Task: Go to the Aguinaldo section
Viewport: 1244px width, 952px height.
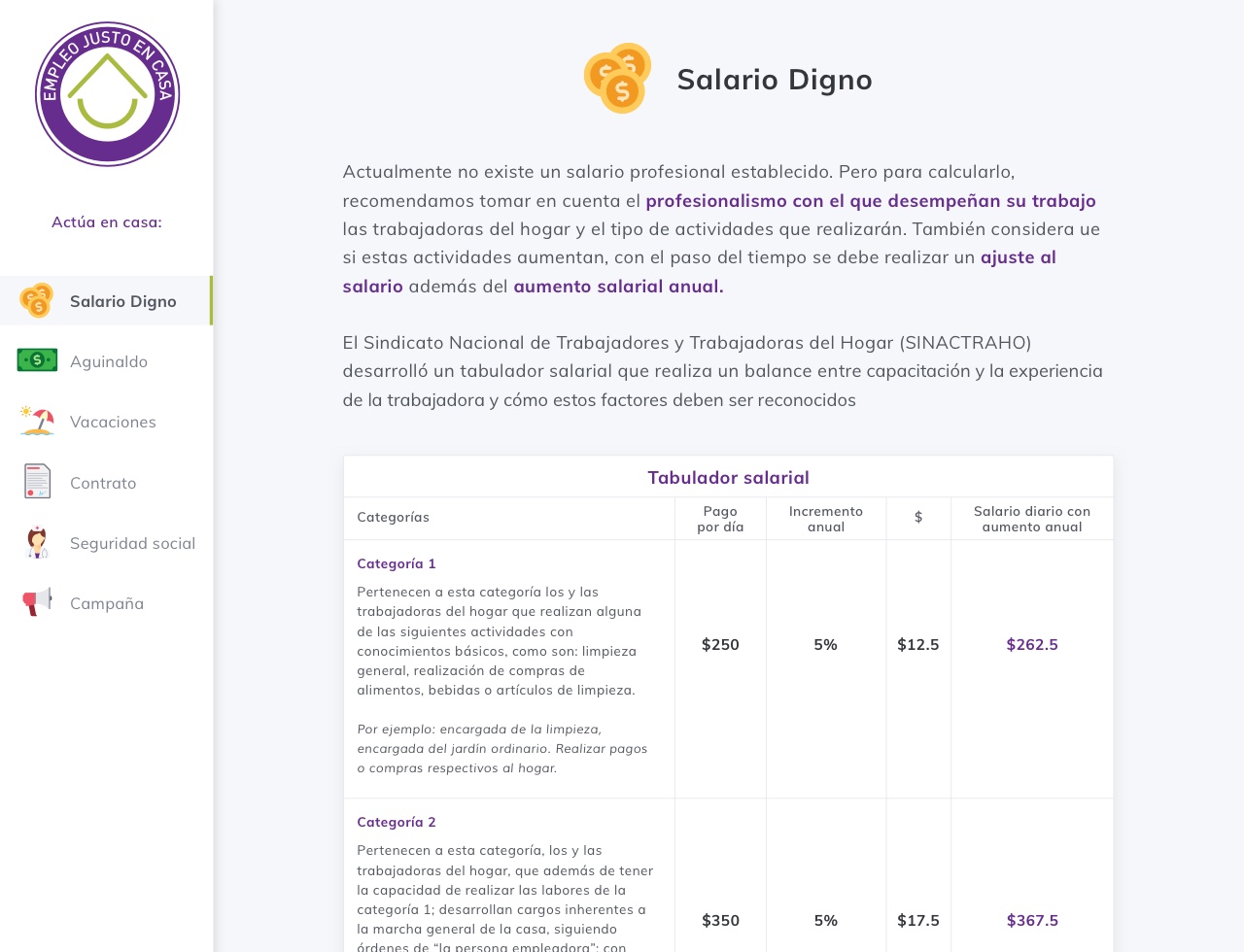Action: point(109,361)
